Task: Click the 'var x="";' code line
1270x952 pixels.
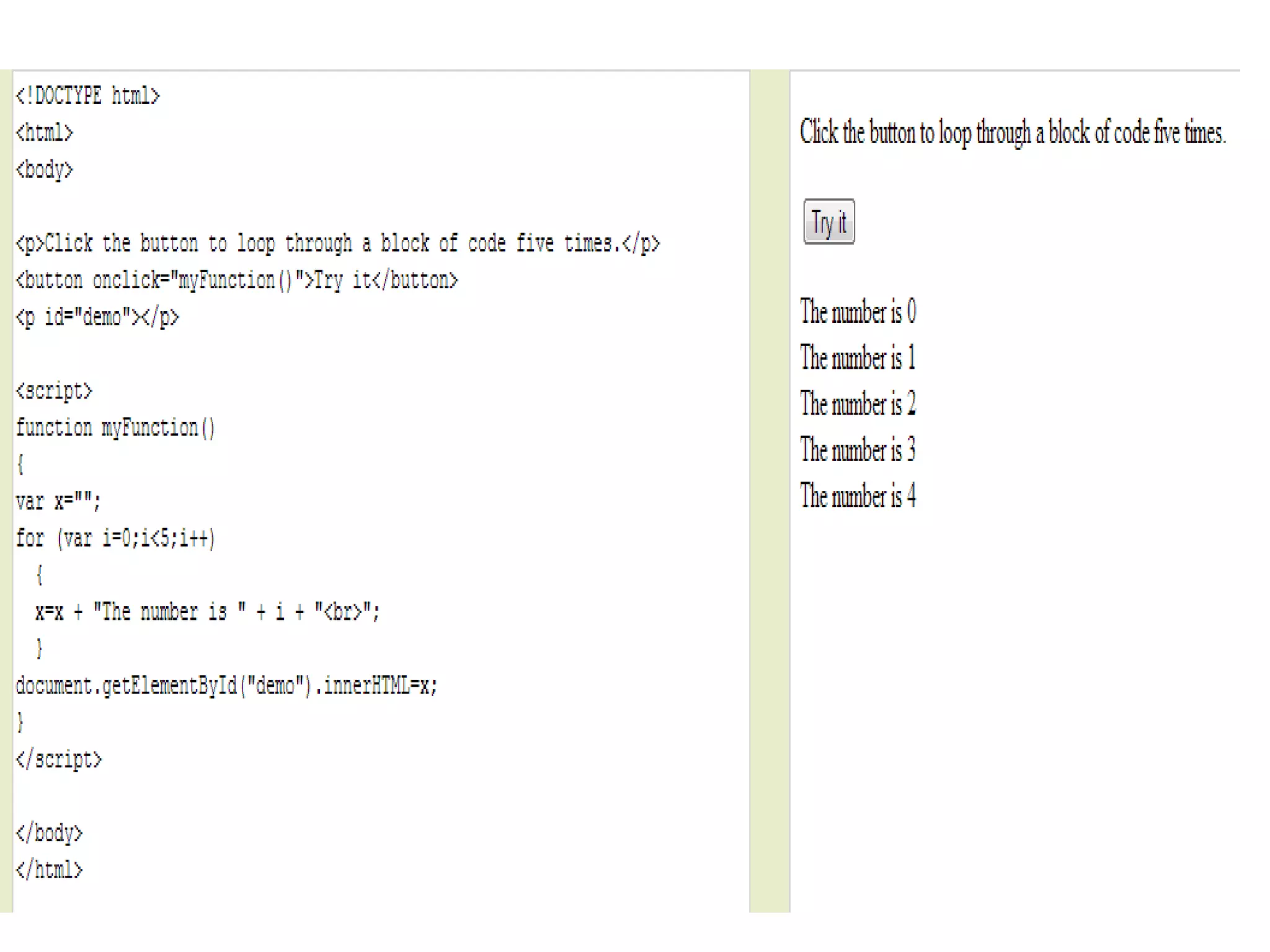Action: 58,501
